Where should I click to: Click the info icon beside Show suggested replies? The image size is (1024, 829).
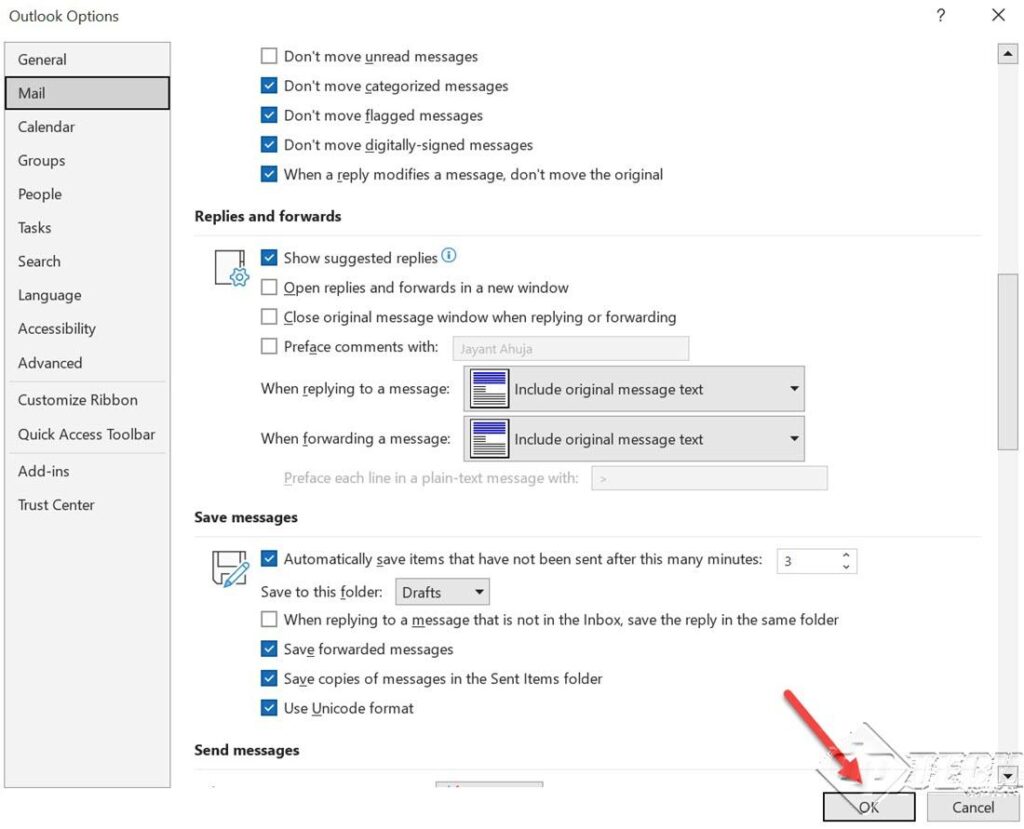pos(448,256)
